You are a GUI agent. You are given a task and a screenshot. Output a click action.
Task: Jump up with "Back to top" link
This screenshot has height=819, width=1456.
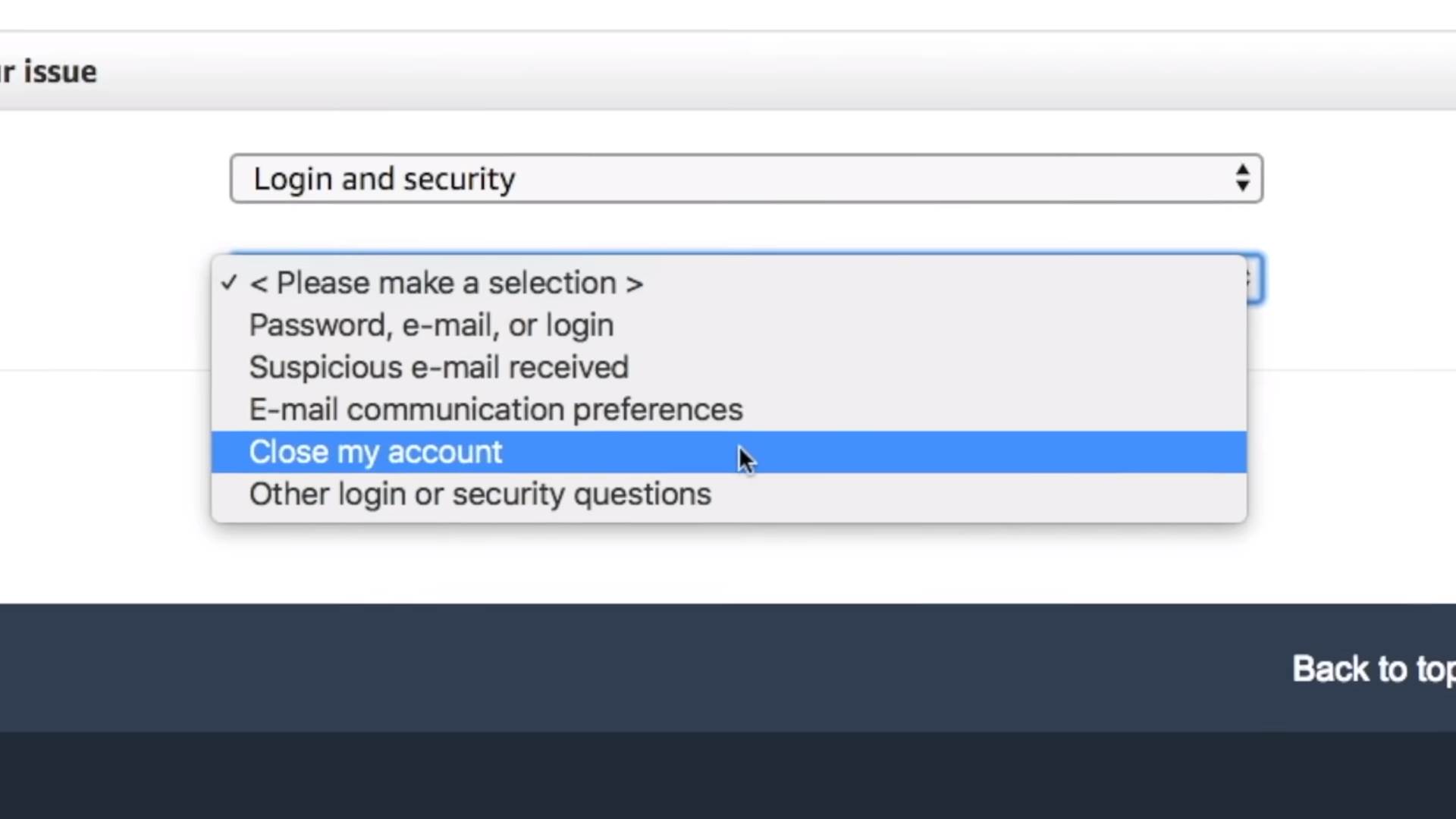point(1373,669)
